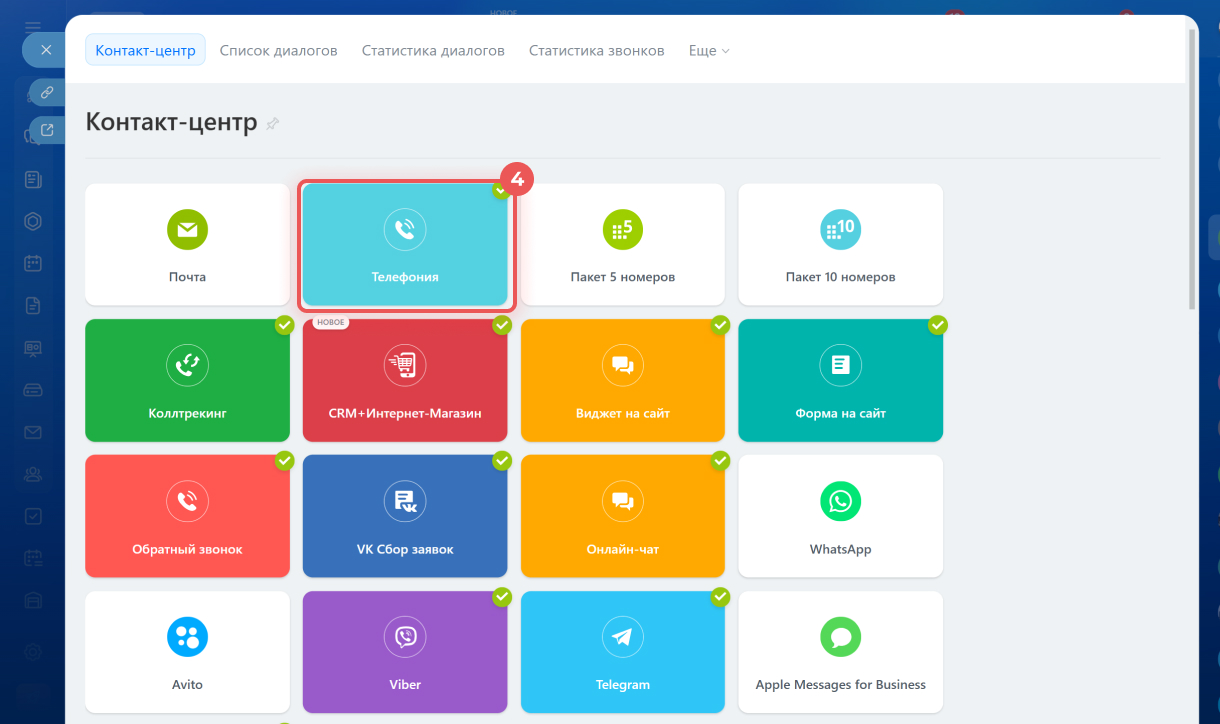Viewport: 1220px width, 724px height.
Task: Pin the Контакт-центр page with the pin icon
Action: (x=272, y=123)
